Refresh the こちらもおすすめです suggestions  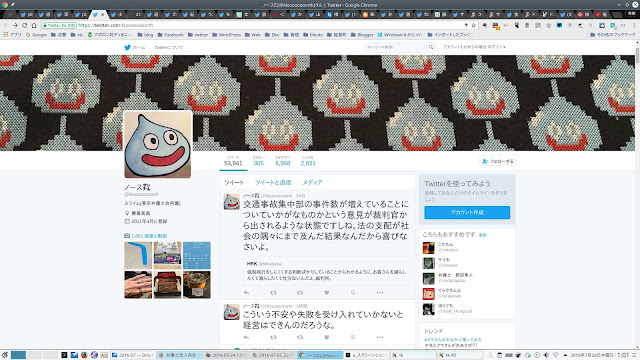[x=483, y=235]
